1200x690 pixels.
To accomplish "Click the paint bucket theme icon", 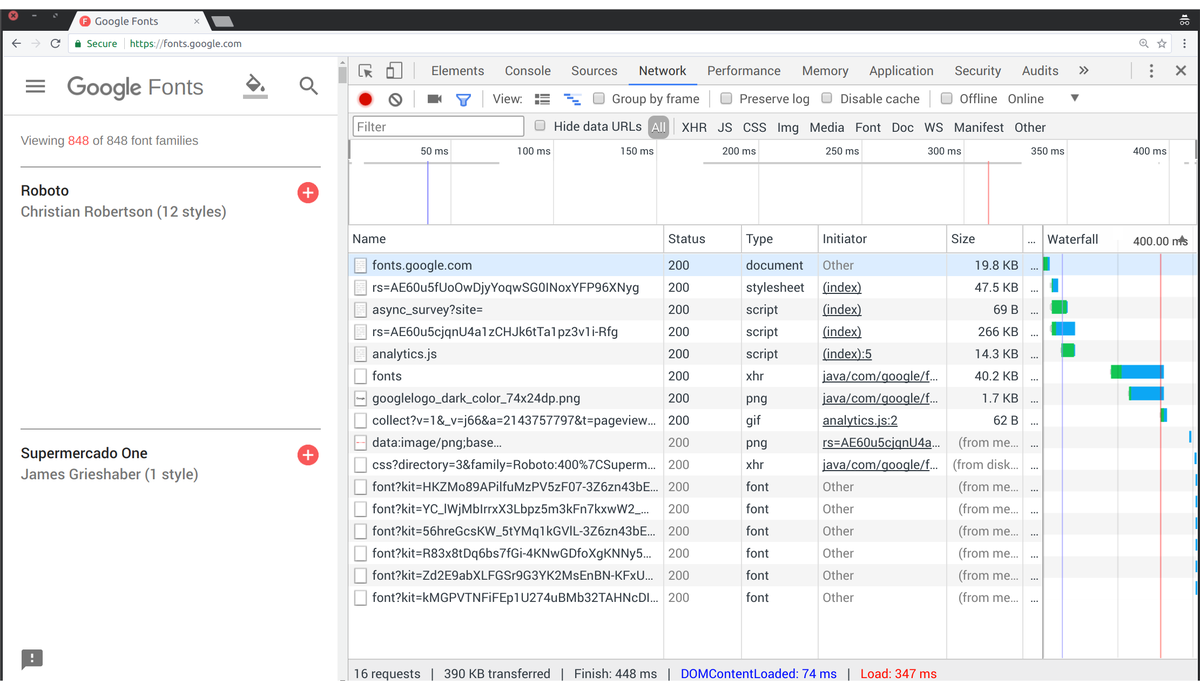I will 256,86.
